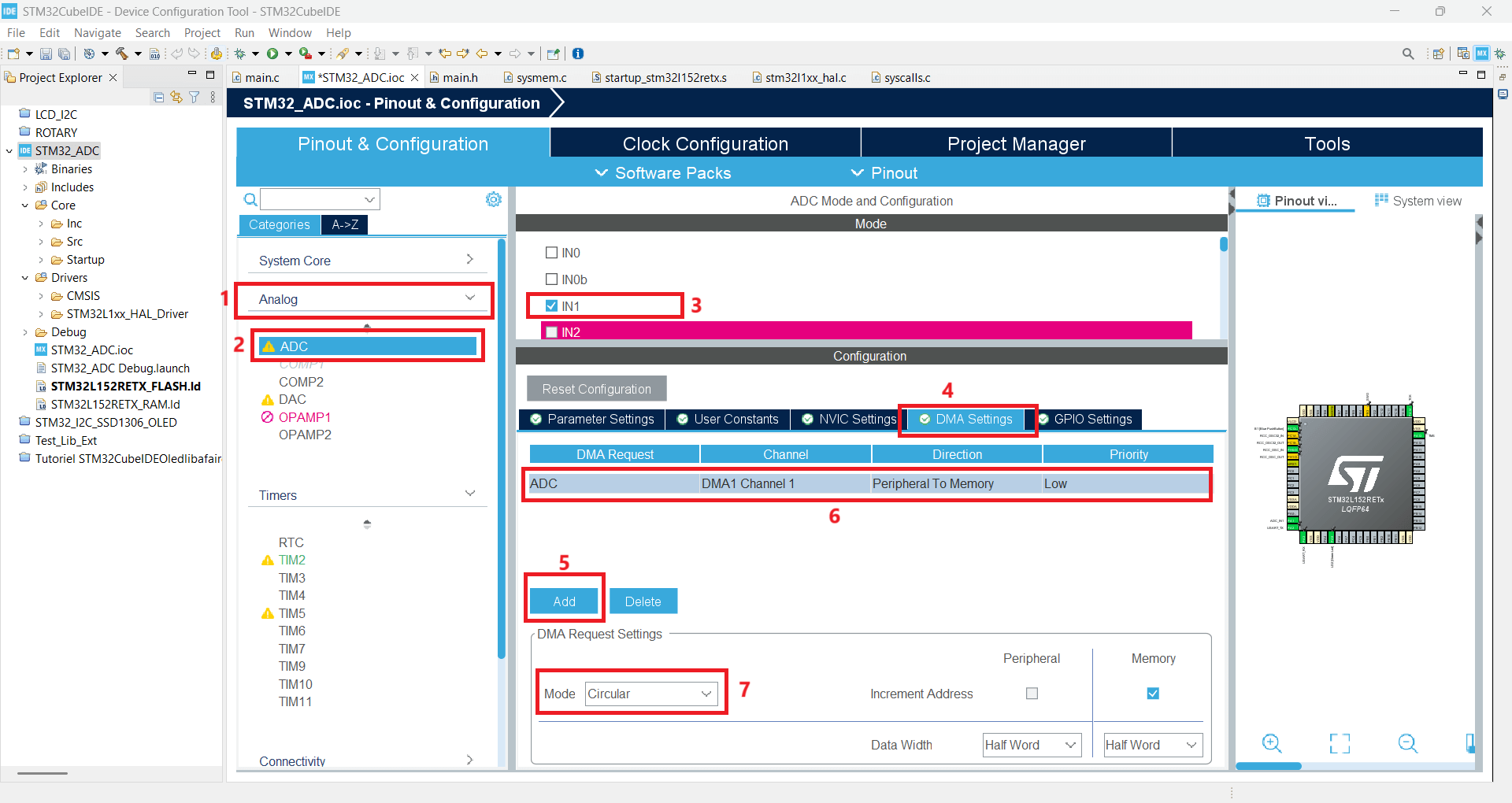Close the Project Explorer view
This screenshot has height=803, width=1512.
click(x=113, y=77)
